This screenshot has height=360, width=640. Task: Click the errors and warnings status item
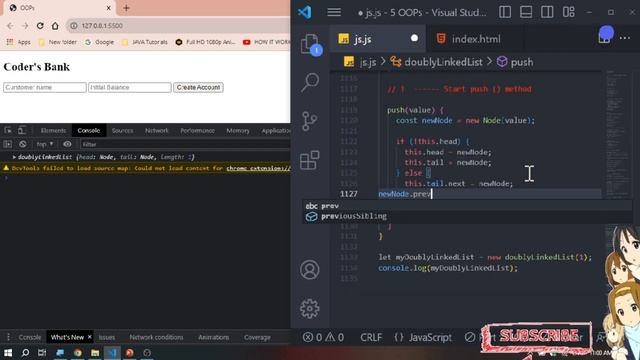click(x=323, y=338)
